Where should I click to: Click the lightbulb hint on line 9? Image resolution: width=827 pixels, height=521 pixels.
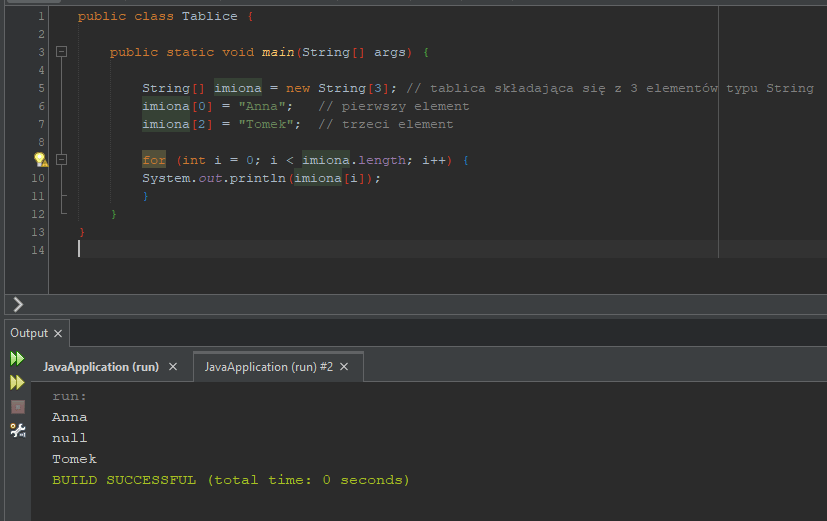40,160
